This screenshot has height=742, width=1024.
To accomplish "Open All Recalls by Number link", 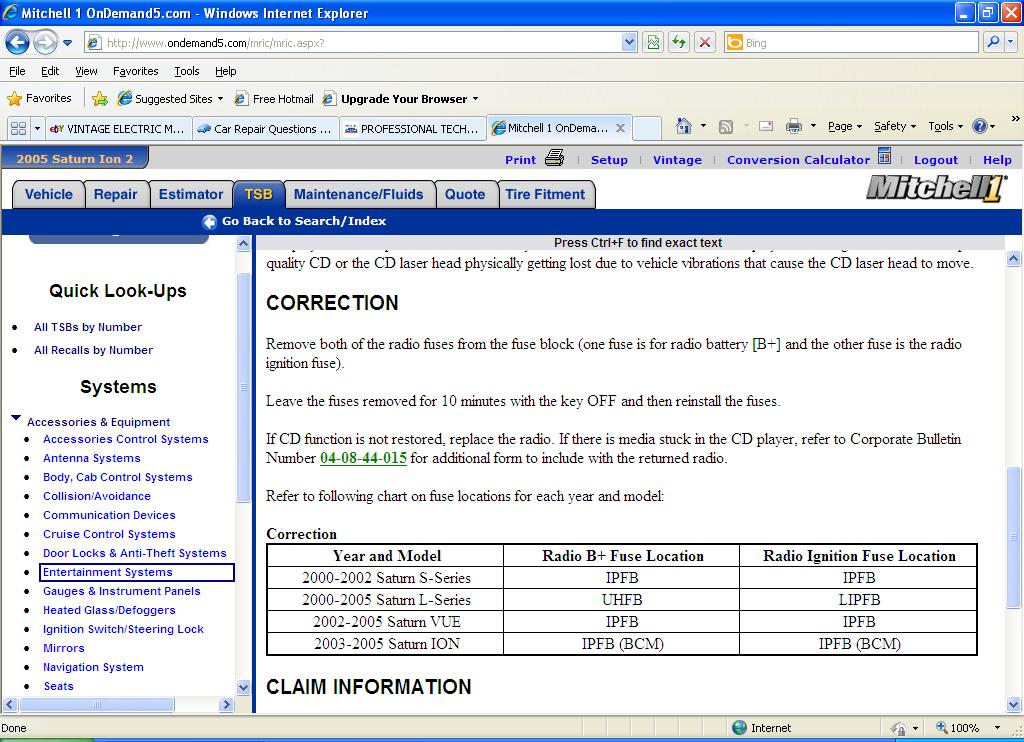I will [93, 350].
